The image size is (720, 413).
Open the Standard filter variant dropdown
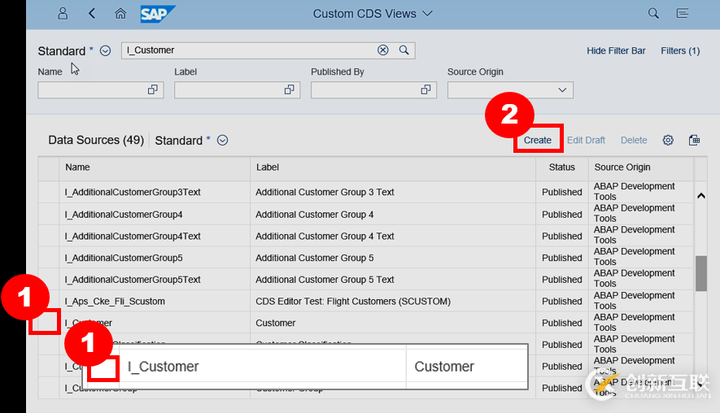[105, 51]
